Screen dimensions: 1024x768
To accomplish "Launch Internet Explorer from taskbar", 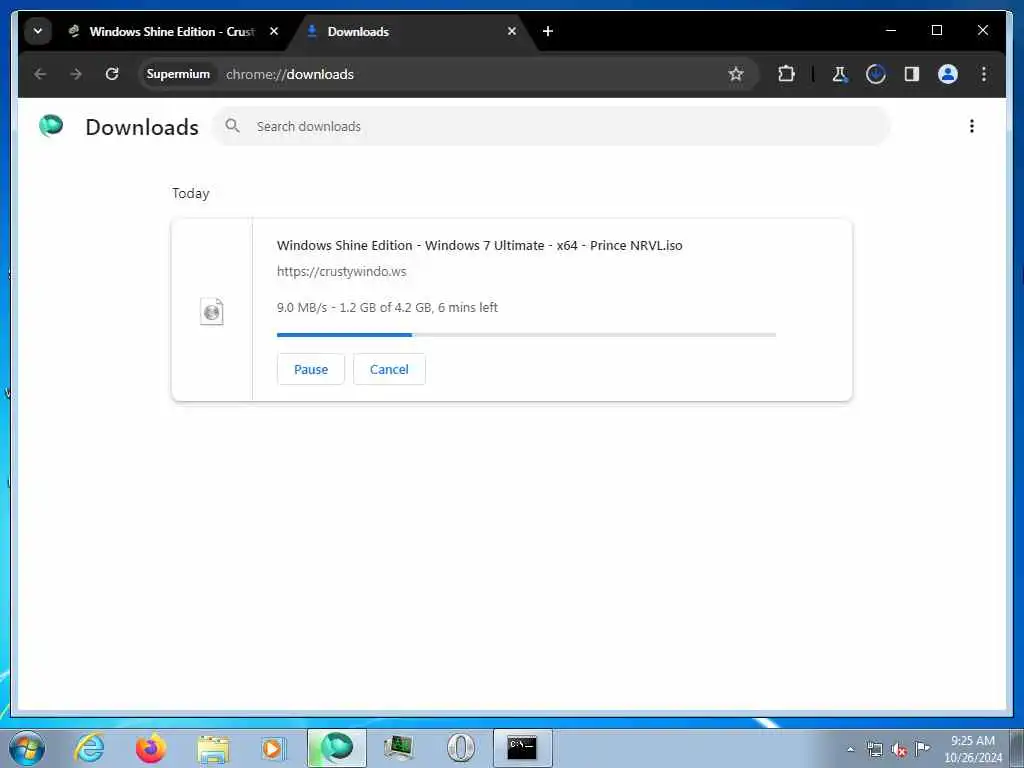I will 89,748.
